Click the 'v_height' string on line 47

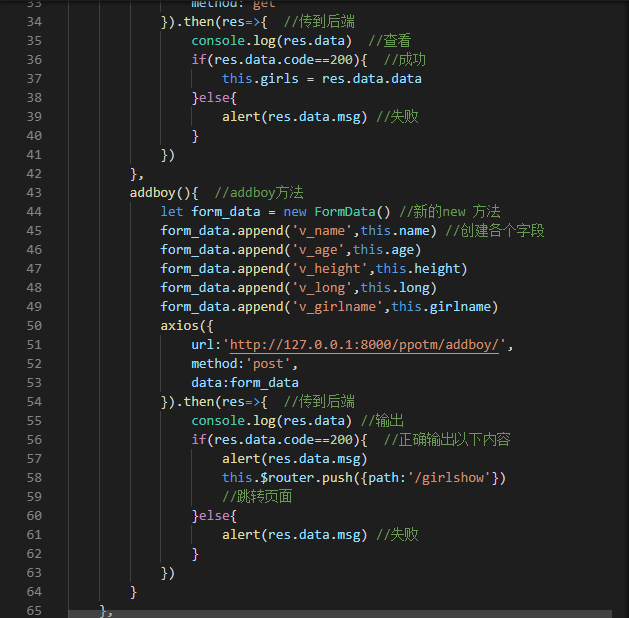click(330, 269)
